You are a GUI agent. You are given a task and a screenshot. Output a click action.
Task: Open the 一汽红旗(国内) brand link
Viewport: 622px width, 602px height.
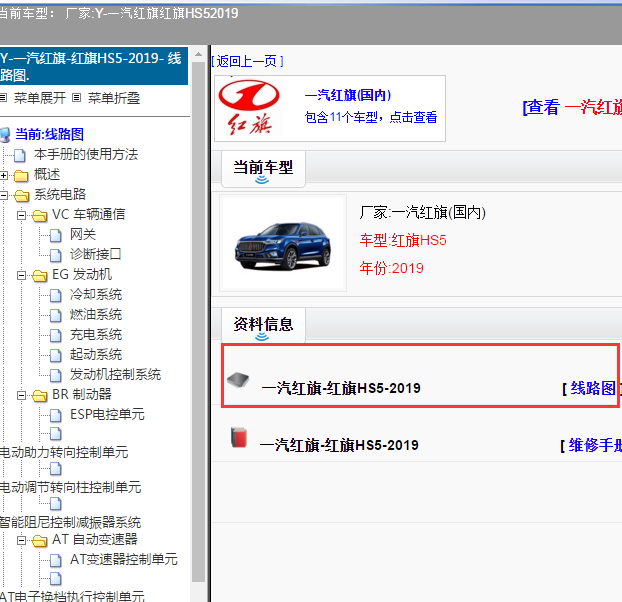[x=348, y=95]
